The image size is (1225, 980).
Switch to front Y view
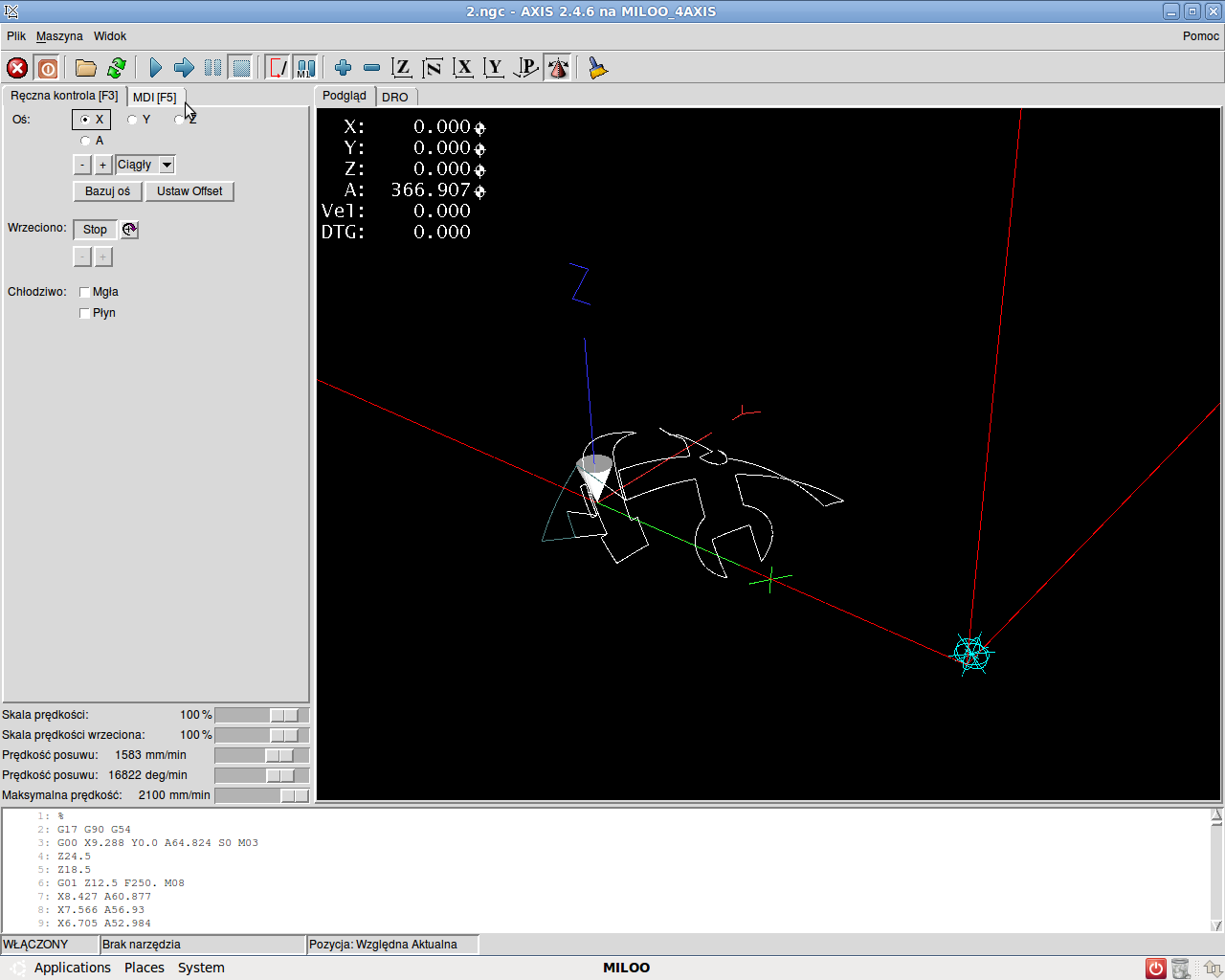(494, 68)
